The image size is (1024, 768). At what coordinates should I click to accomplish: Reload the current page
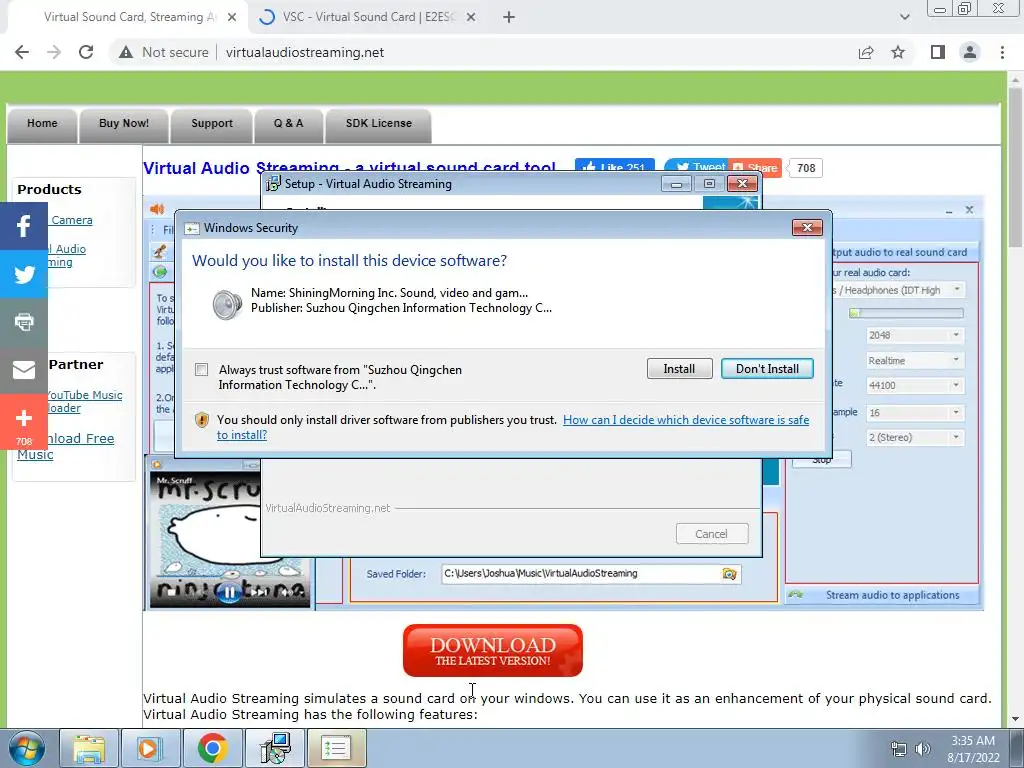pyautogui.click(x=86, y=52)
